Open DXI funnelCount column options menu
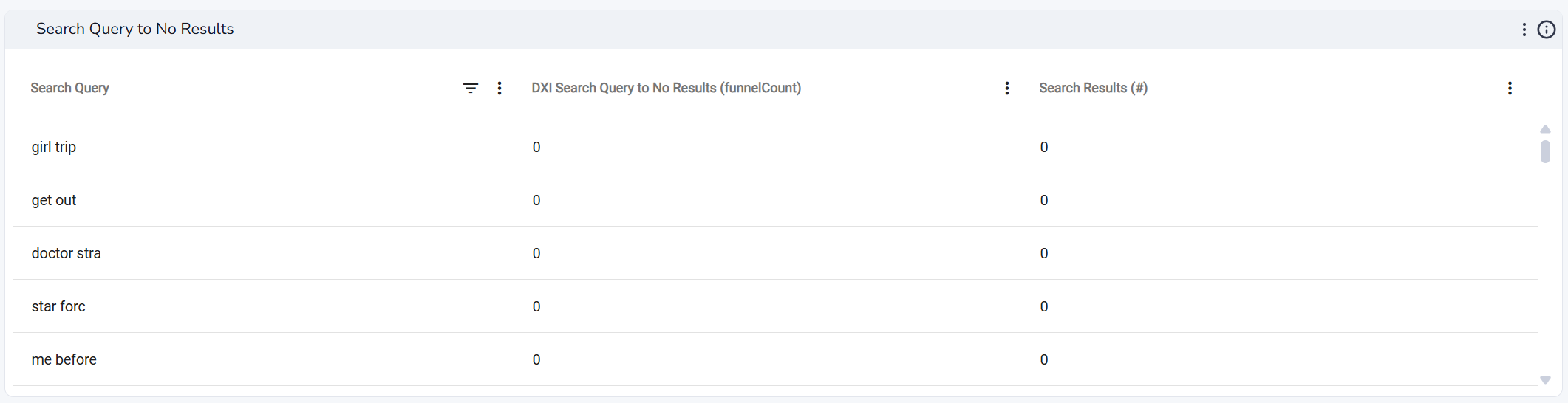Screen dimensions: 1568x403 (1006, 89)
